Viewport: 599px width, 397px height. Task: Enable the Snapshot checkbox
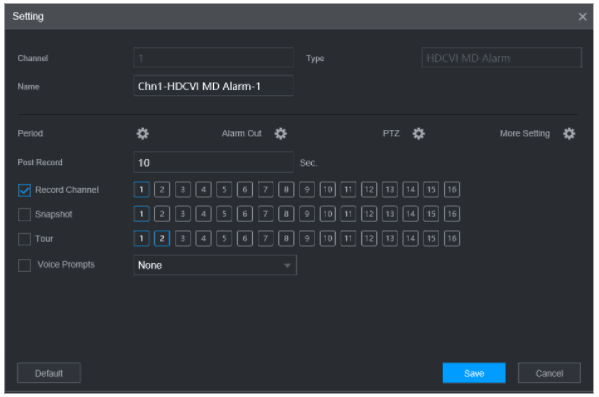click(24, 214)
